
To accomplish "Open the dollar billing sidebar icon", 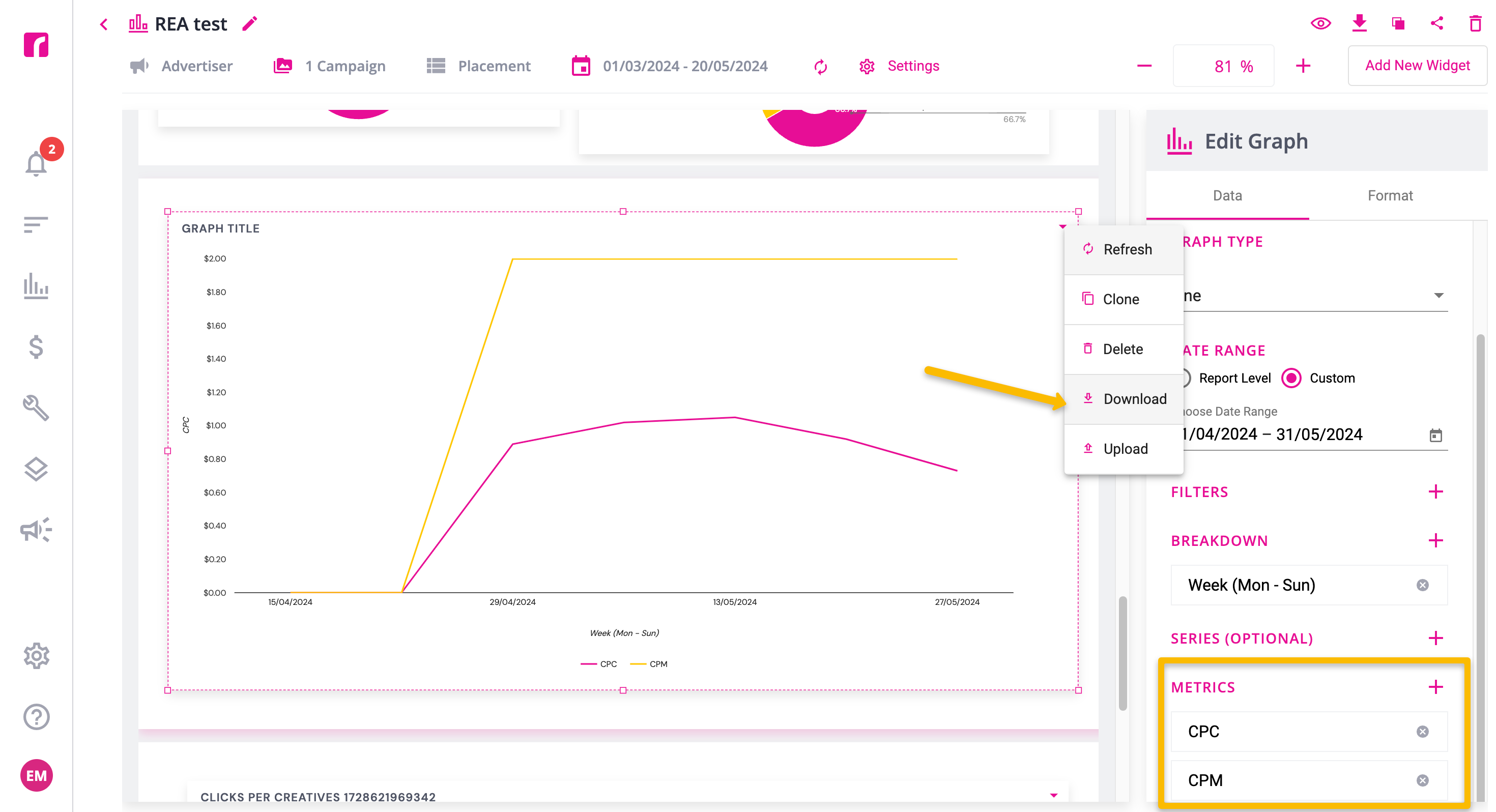I will [36, 347].
